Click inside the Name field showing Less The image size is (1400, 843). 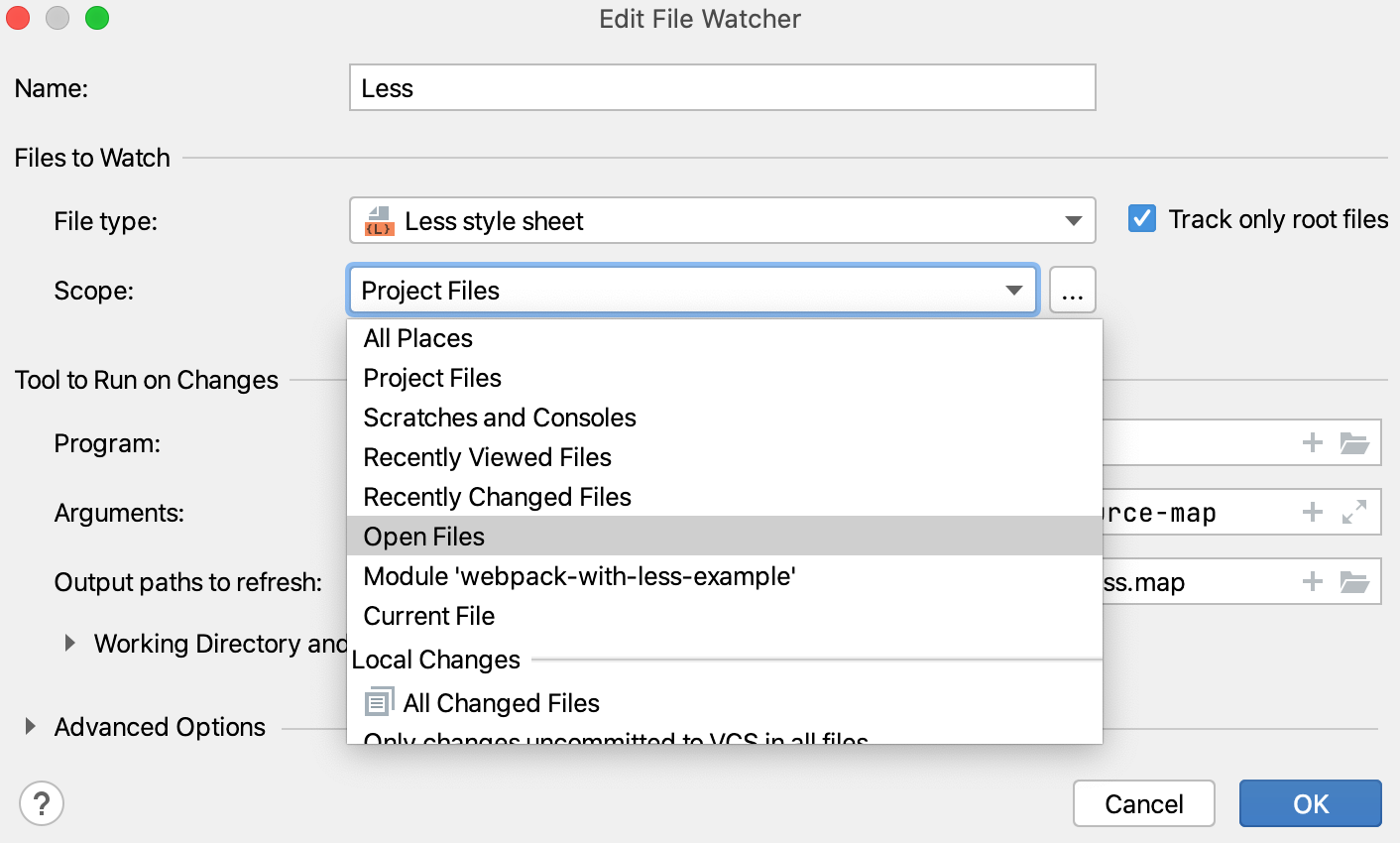click(x=722, y=87)
